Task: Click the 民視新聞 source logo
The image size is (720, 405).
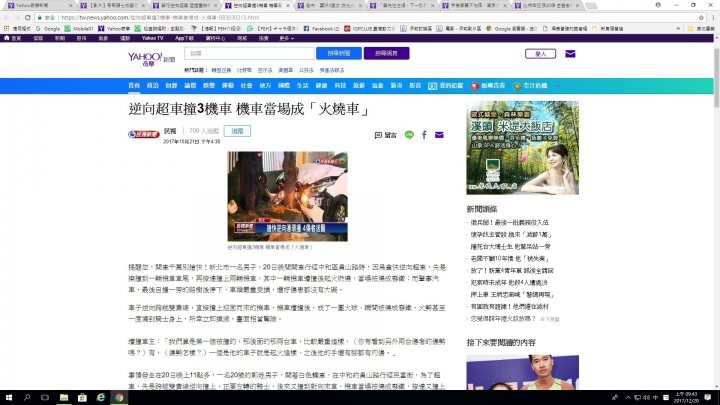Action: (144, 134)
